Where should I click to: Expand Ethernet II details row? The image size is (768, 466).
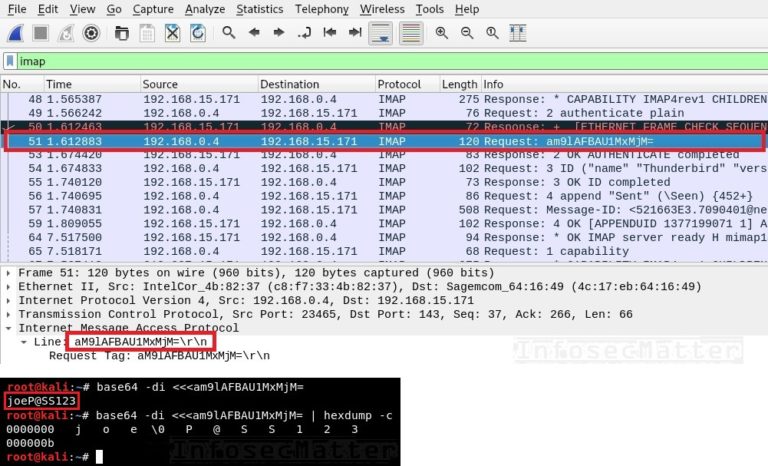pos(9,287)
